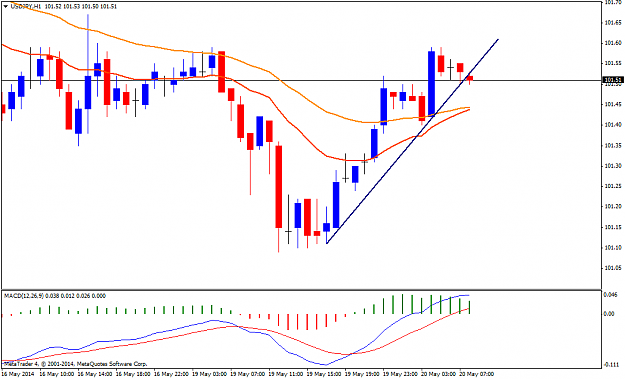Click the 19 May 03:00 time label
The image size is (625, 379).
pyautogui.click(x=209, y=374)
